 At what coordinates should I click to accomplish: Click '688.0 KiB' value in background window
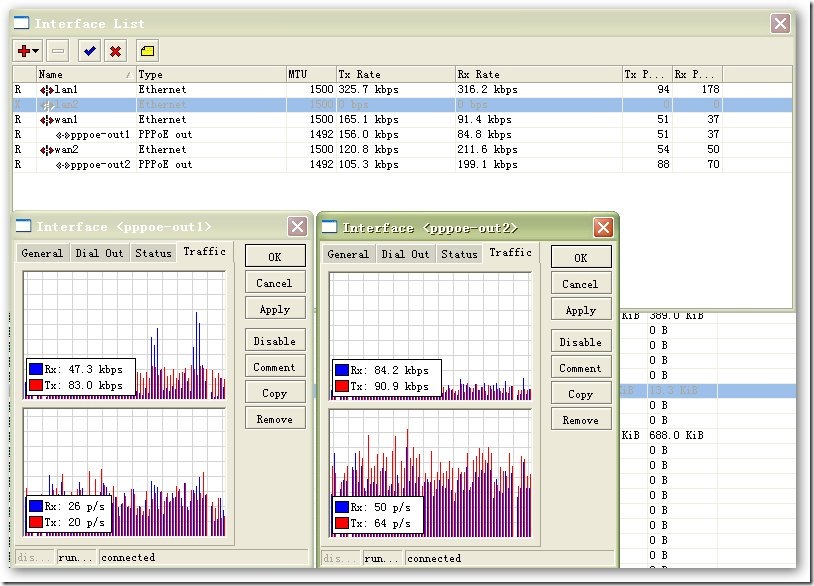coord(676,435)
